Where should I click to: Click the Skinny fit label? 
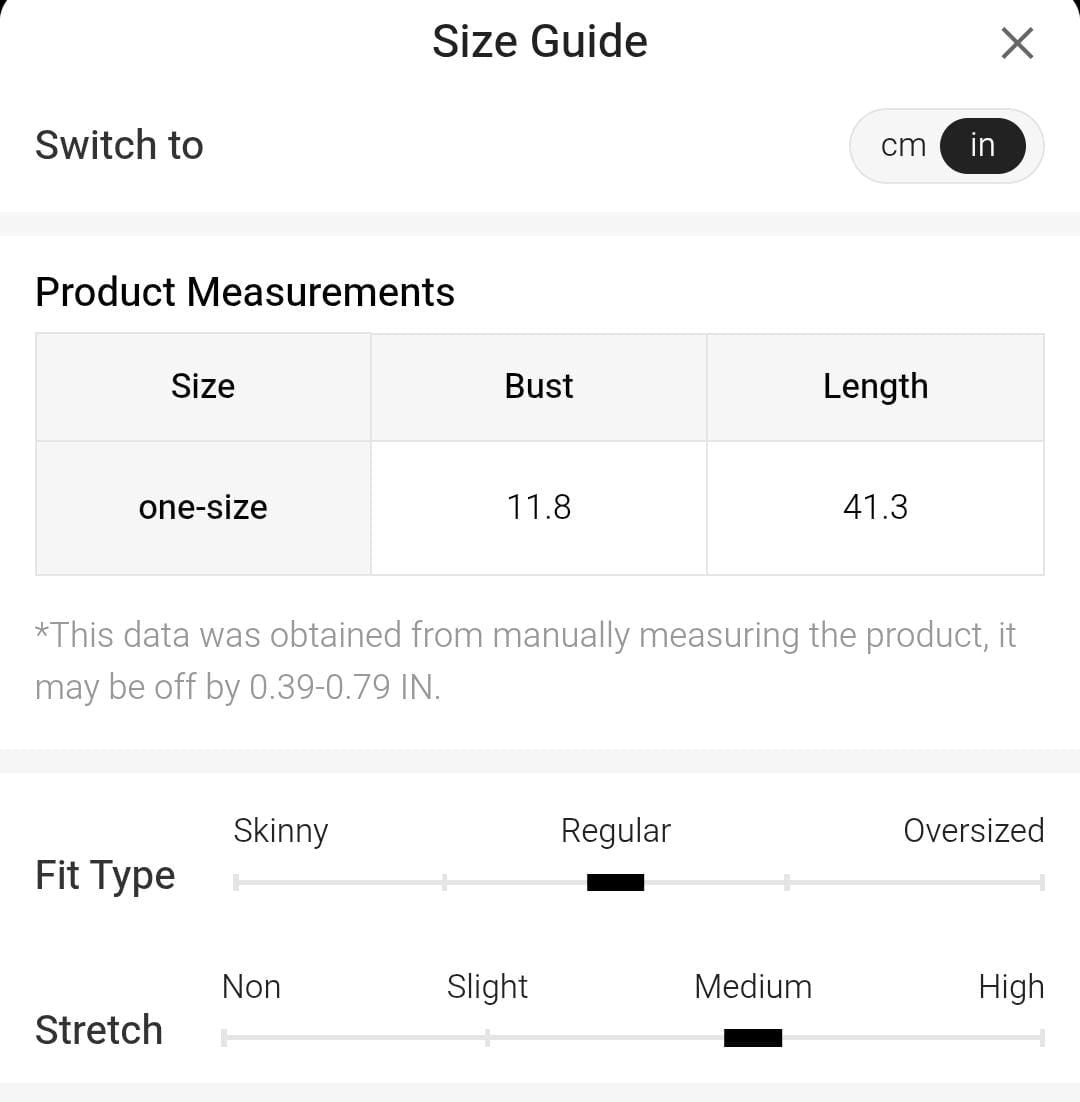(281, 831)
